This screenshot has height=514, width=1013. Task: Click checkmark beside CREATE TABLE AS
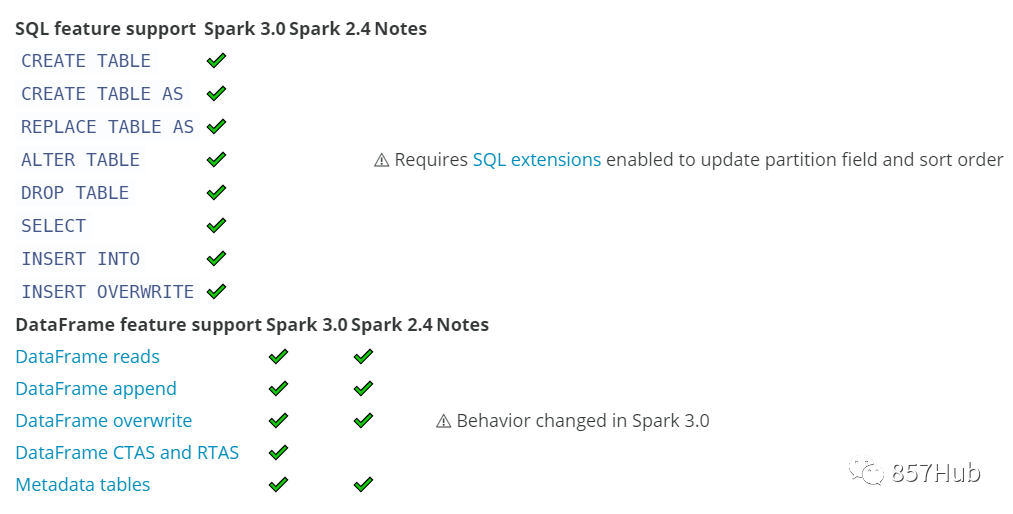point(216,94)
